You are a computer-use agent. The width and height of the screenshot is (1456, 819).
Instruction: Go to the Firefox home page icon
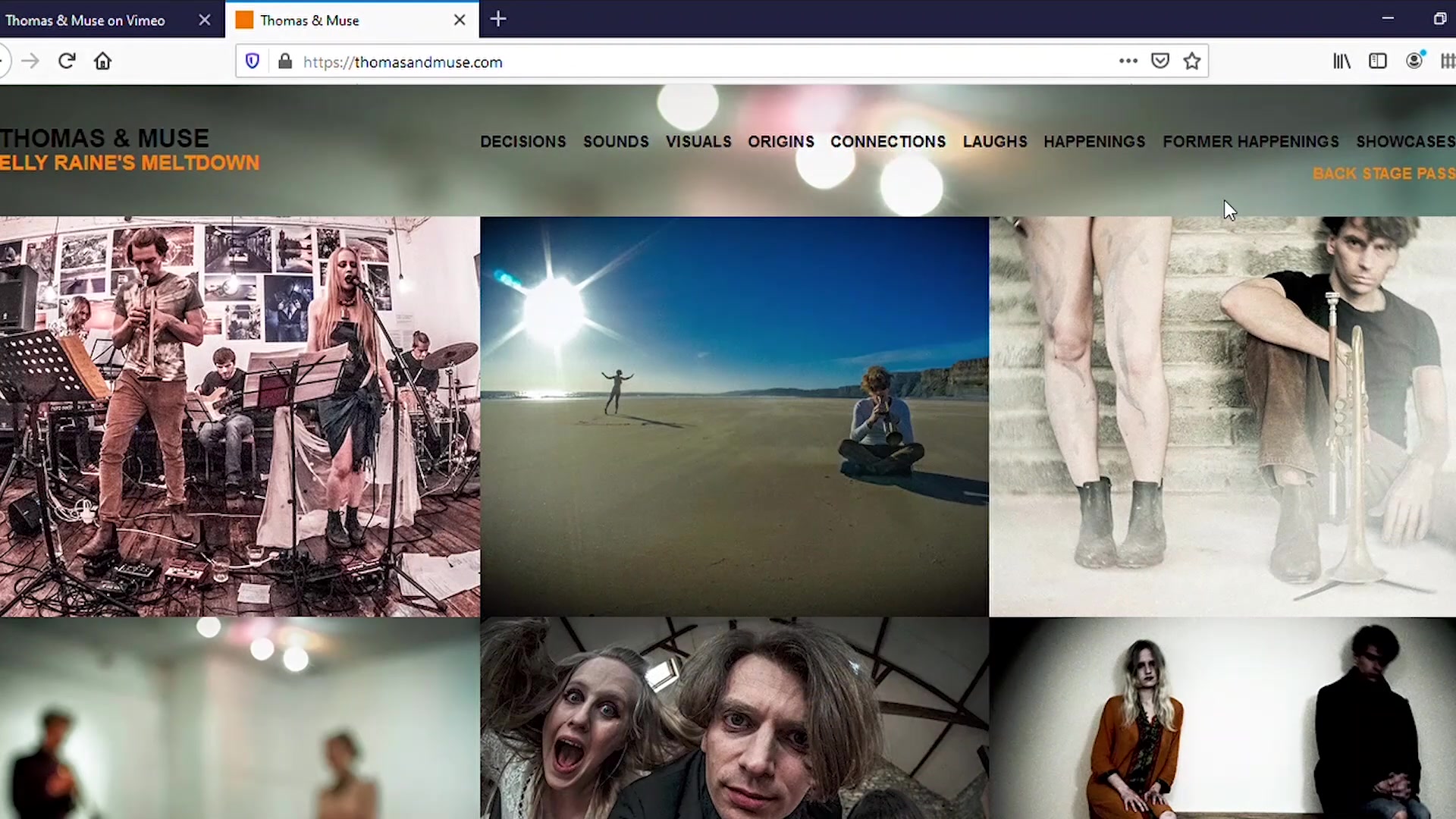[103, 61]
